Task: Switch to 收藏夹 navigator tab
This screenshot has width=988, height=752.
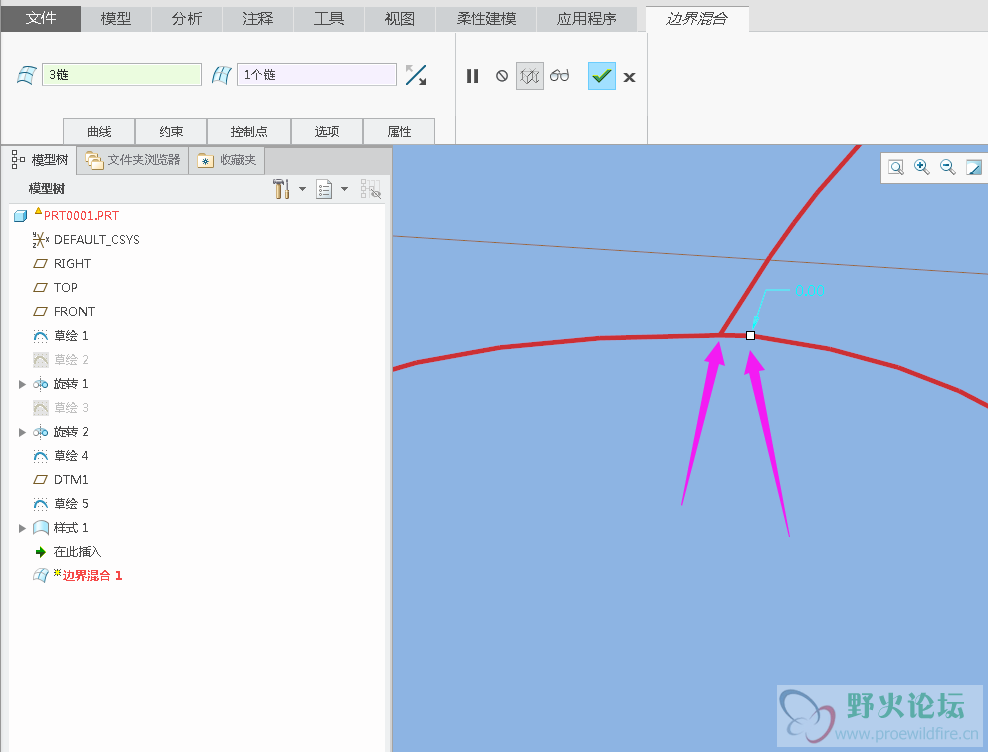Action: 227,160
